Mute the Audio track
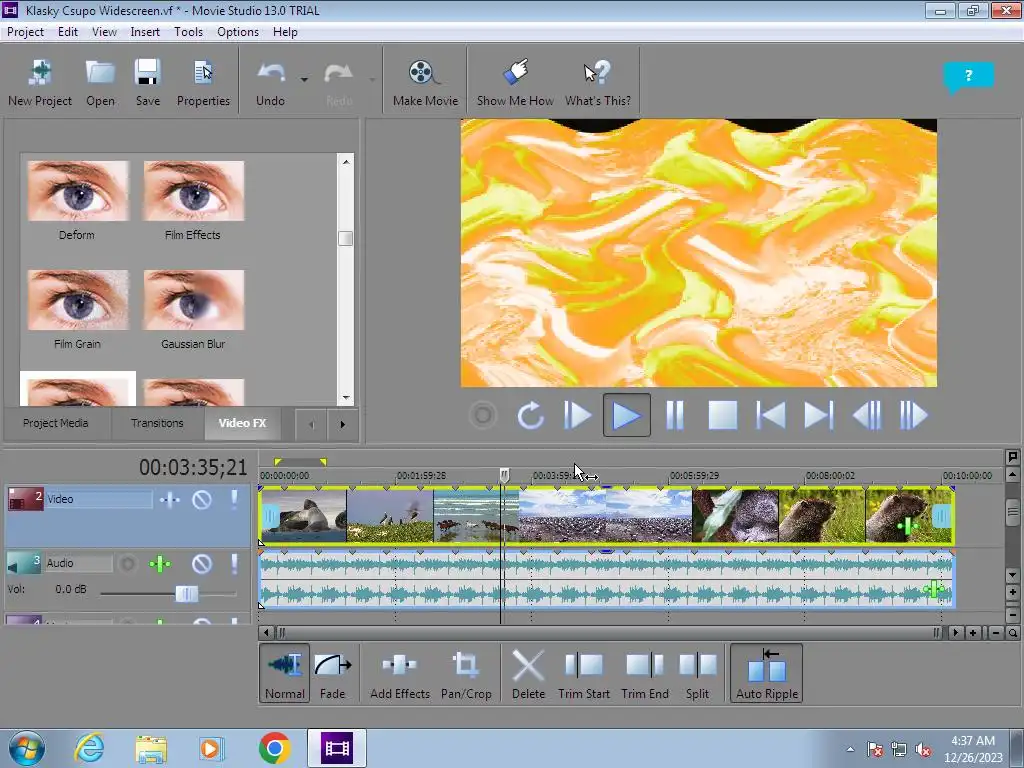The height and width of the screenshot is (768, 1024). click(202, 564)
